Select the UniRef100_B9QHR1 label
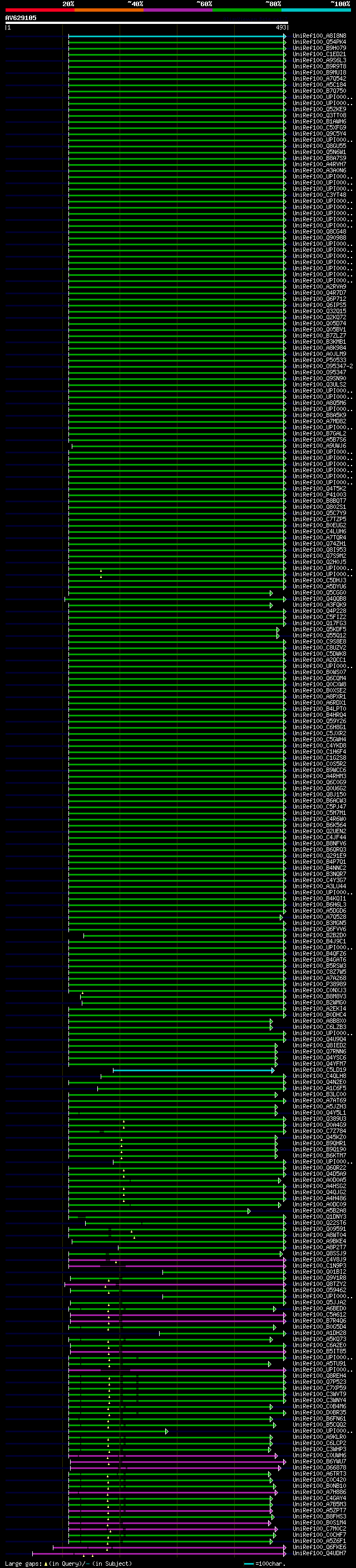This screenshot has height=1568, width=356. click(319, 1143)
